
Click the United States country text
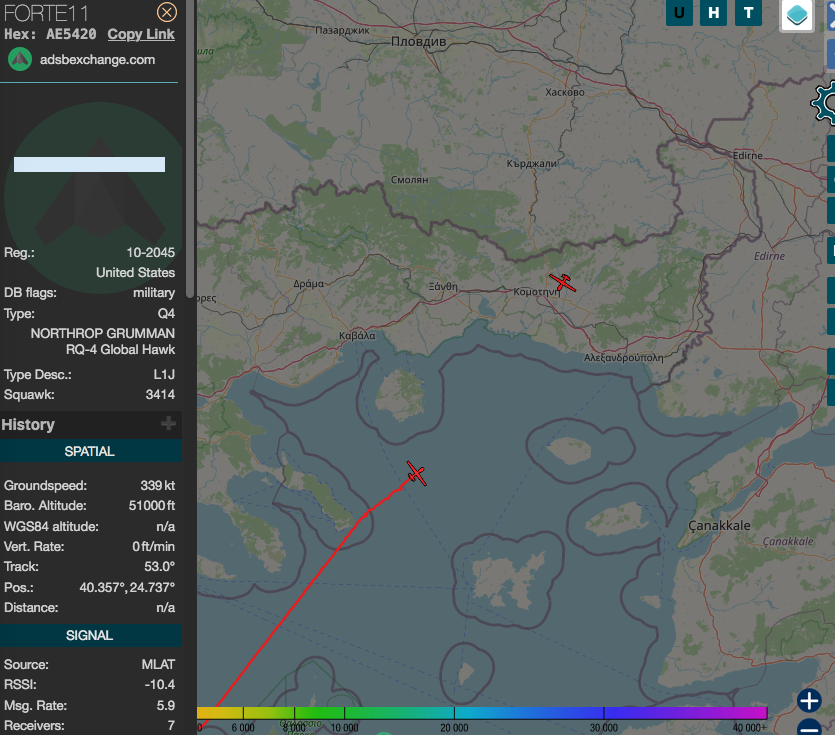coord(135,273)
